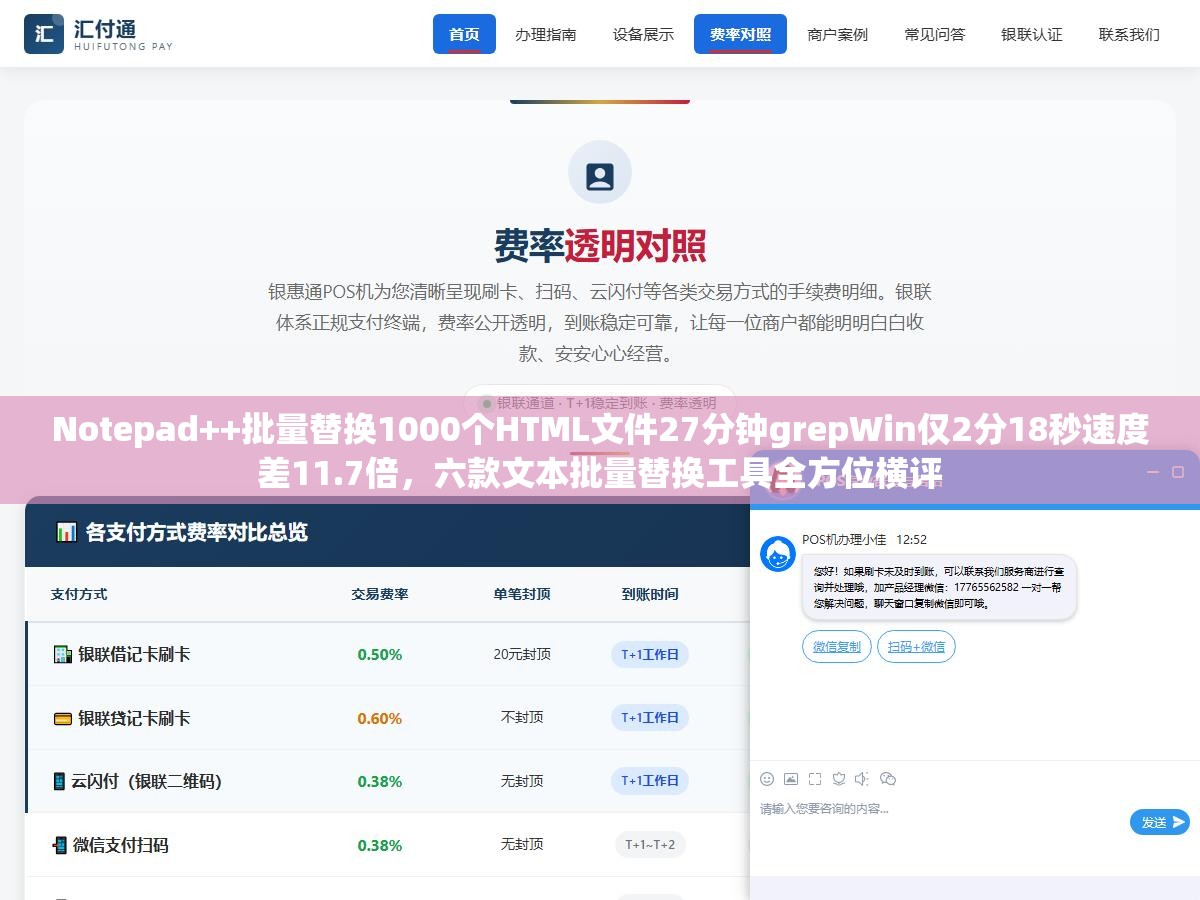The image size is (1200, 900).
Task: Click the POS机办理小佳 agent name
Action: pos(844,540)
